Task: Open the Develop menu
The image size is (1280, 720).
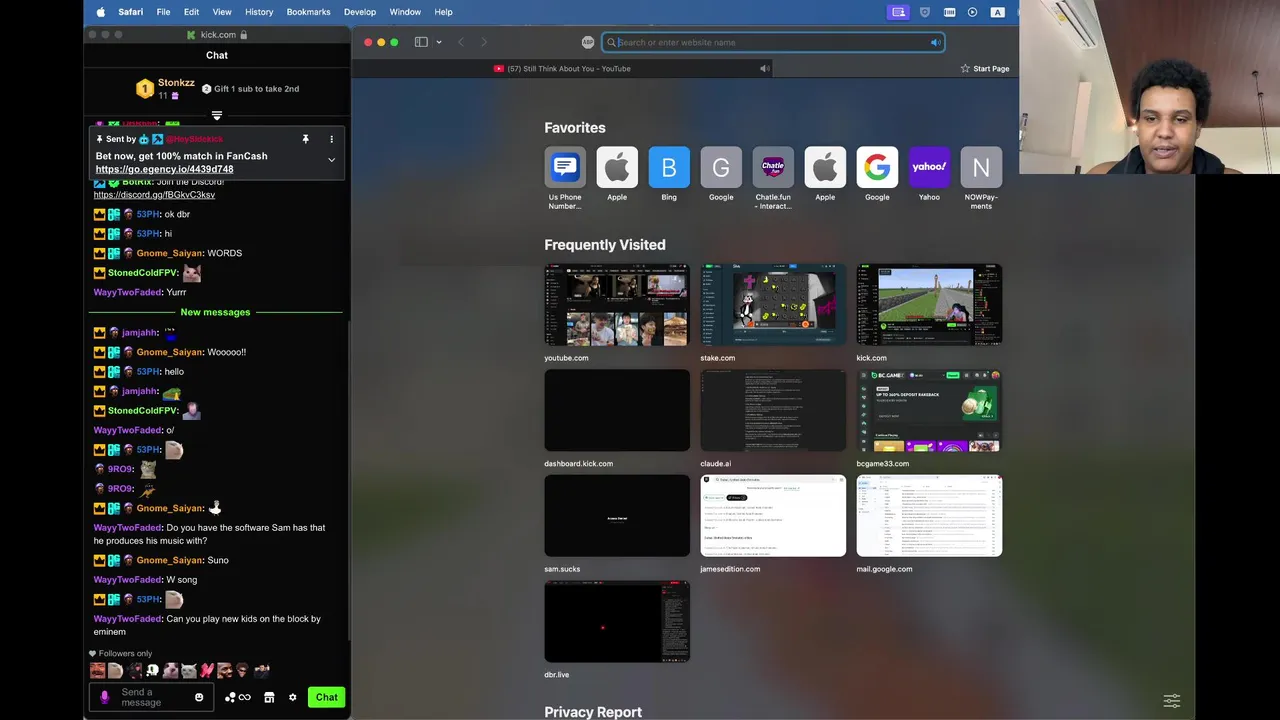Action: 360,12
